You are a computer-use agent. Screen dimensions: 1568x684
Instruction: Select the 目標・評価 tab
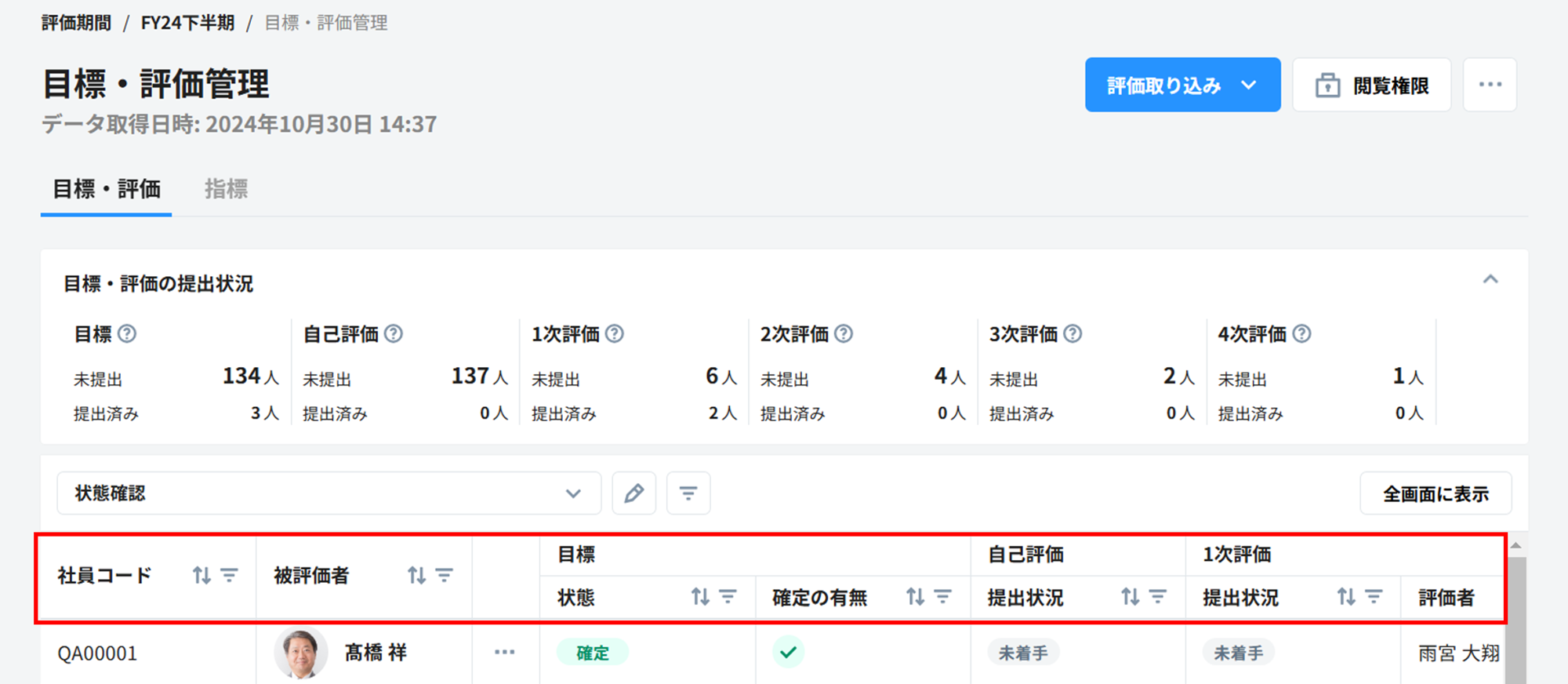pyautogui.click(x=106, y=189)
